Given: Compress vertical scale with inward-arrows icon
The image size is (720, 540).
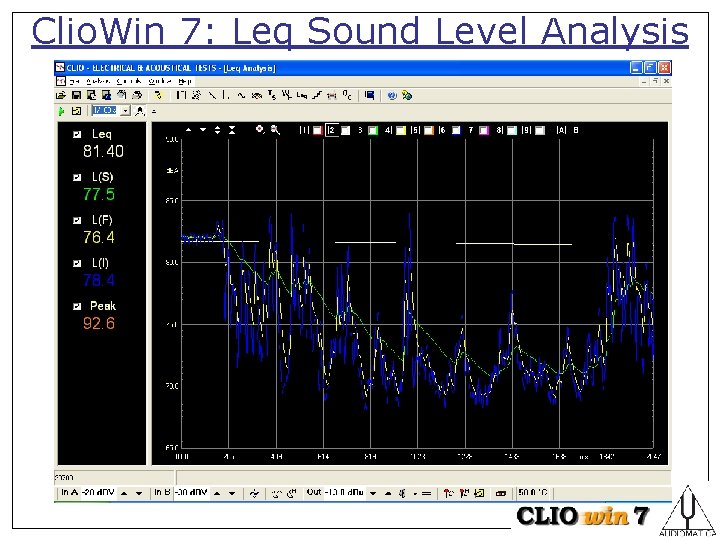Looking at the screenshot, I should click(x=232, y=130).
